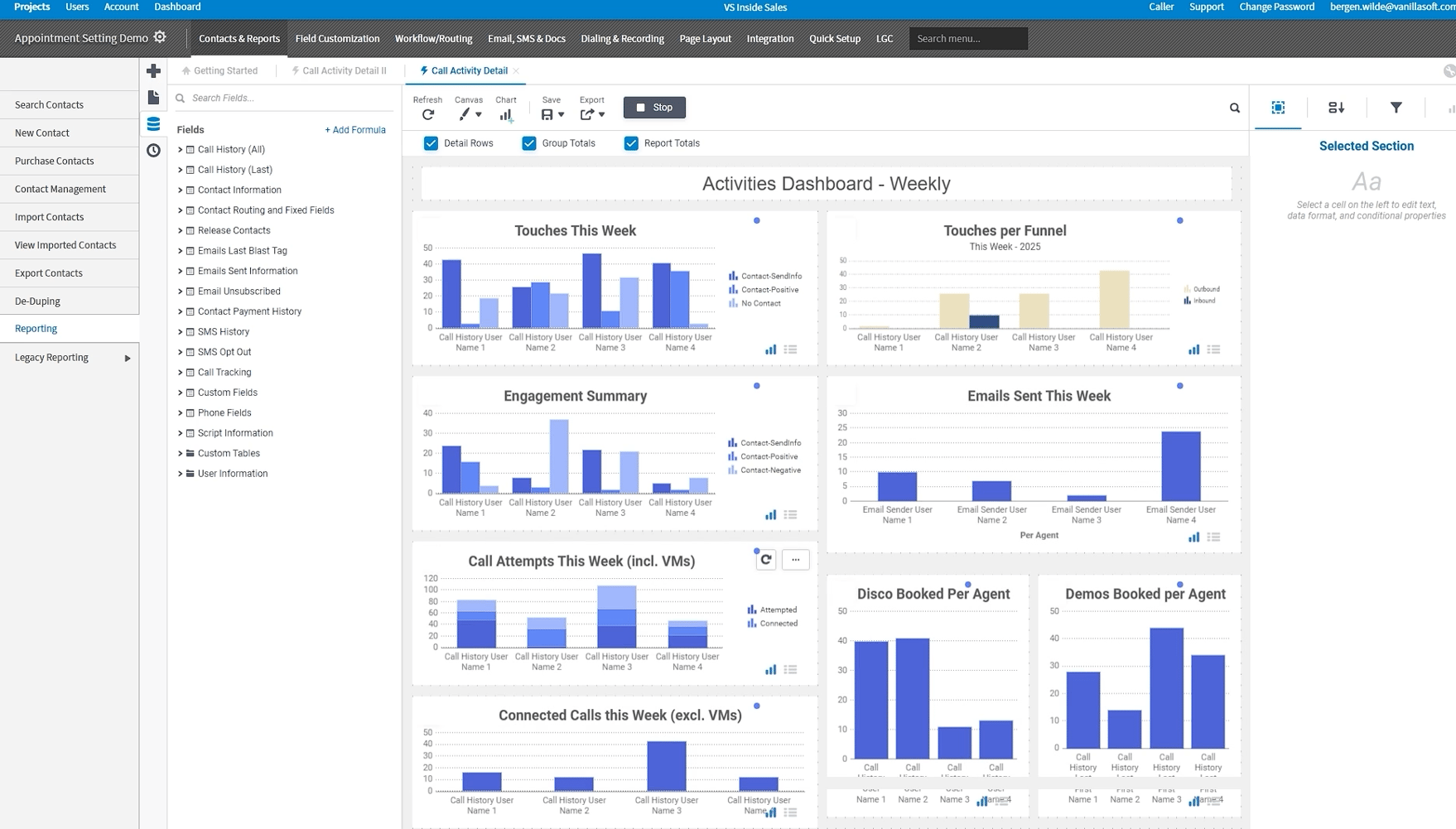The image size is (1456, 829).
Task: Open the sort and grouping panel icon
Action: 1336,108
